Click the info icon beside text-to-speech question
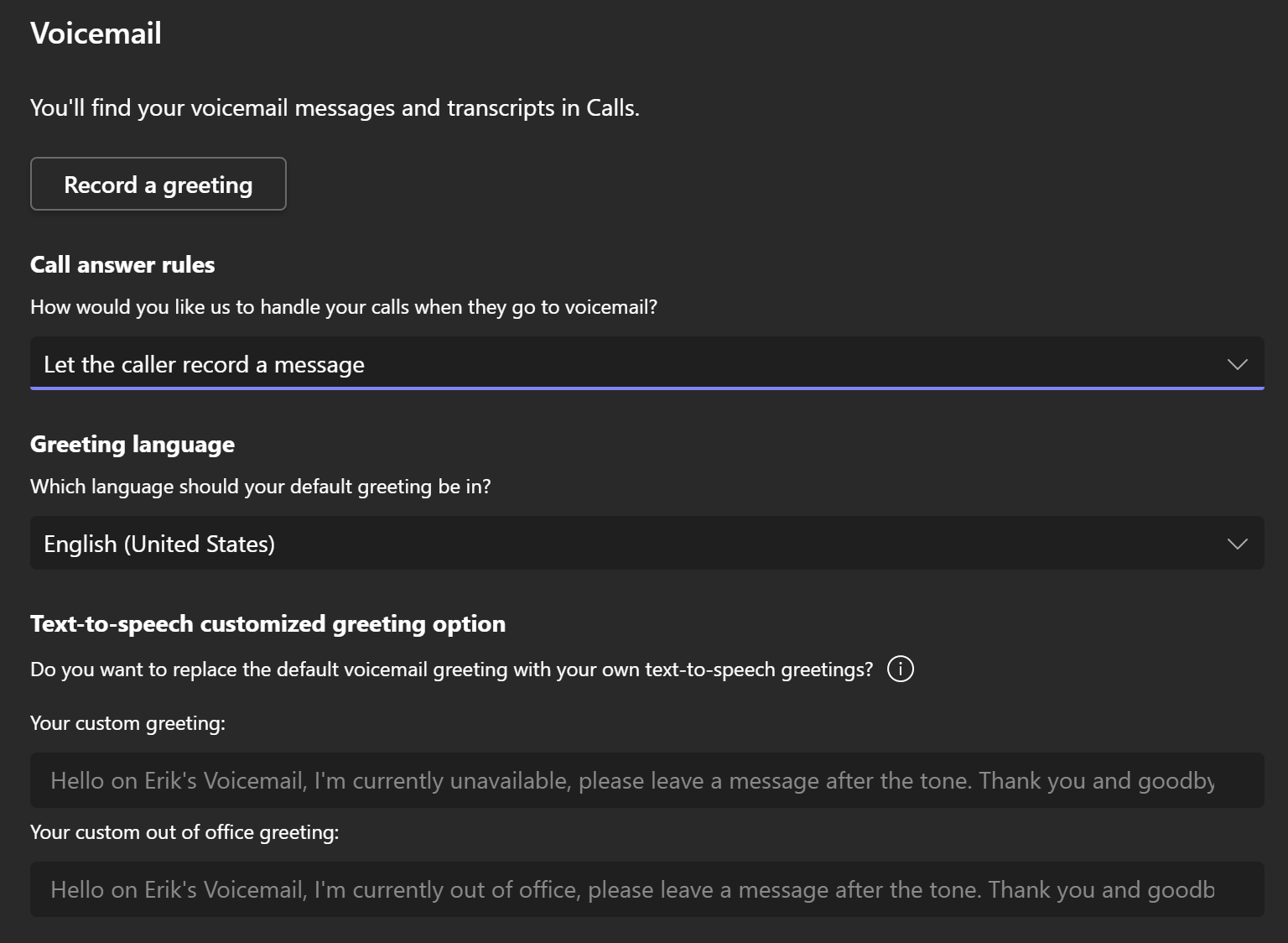This screenshot has height=943, width=1288. coord(901,669)
